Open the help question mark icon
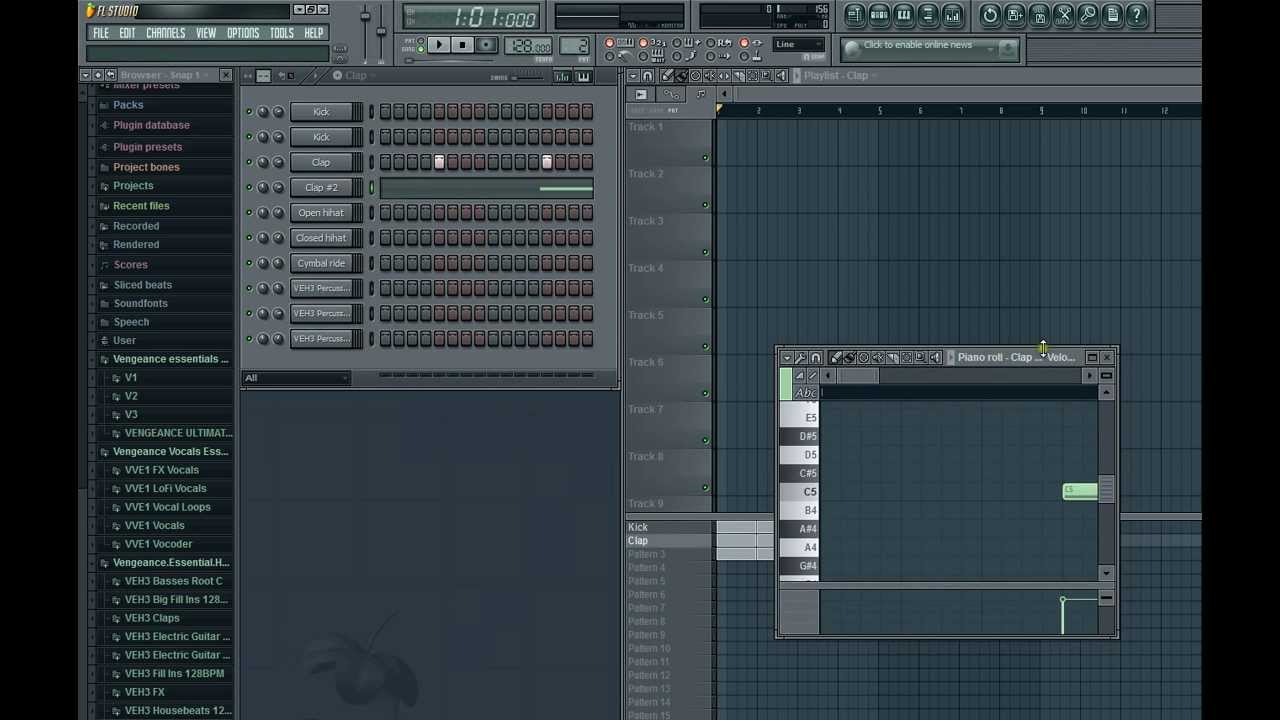This screenshot has height=720, width=1280. [x=1136, y=15]
